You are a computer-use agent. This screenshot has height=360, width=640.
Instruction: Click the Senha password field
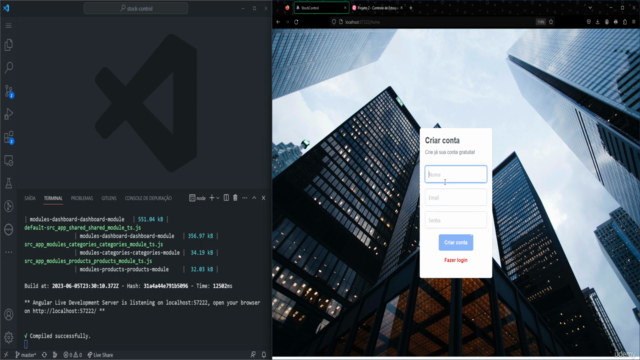(456, 220)
